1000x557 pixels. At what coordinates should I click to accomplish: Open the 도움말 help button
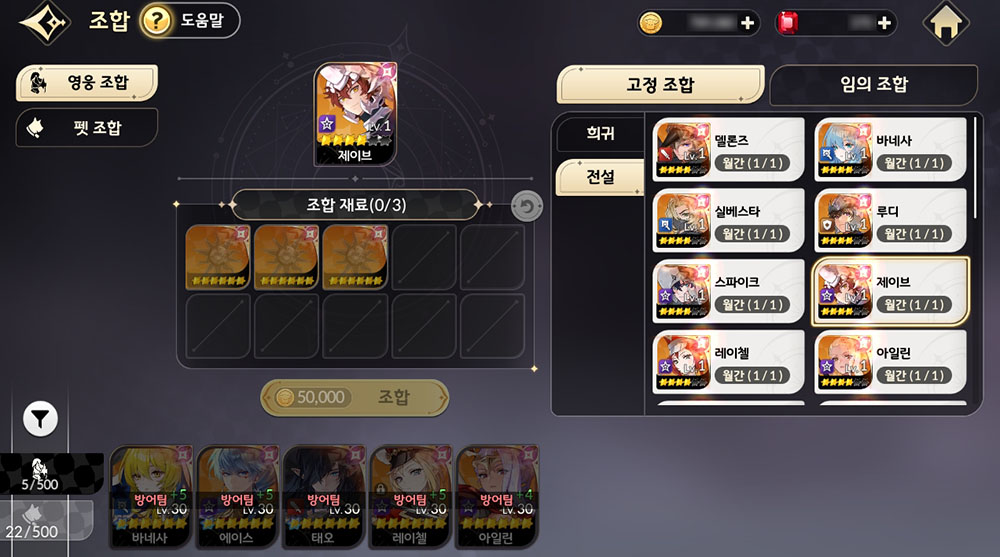[189, 20]
